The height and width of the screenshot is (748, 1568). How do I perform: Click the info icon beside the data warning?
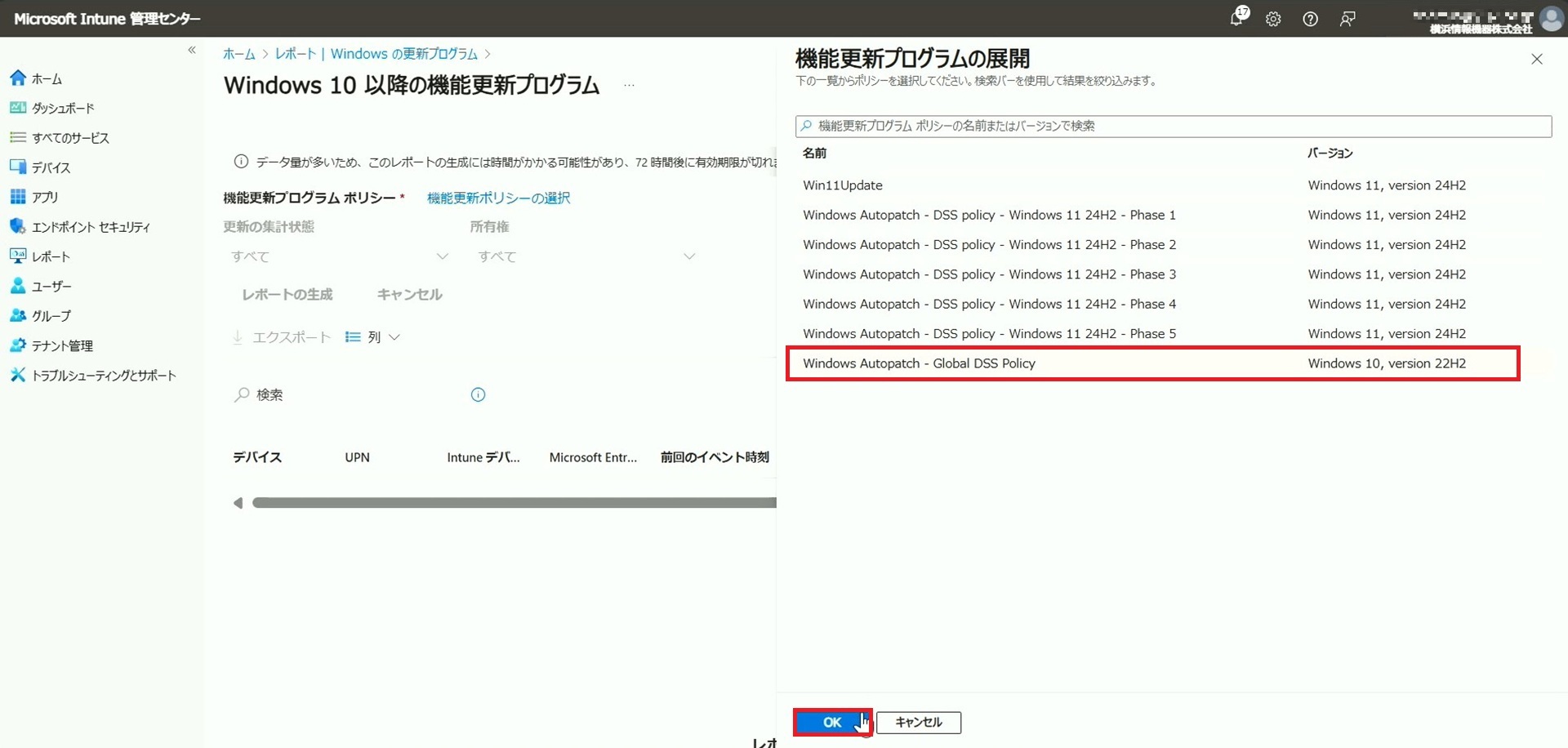[x=241, y=162]
